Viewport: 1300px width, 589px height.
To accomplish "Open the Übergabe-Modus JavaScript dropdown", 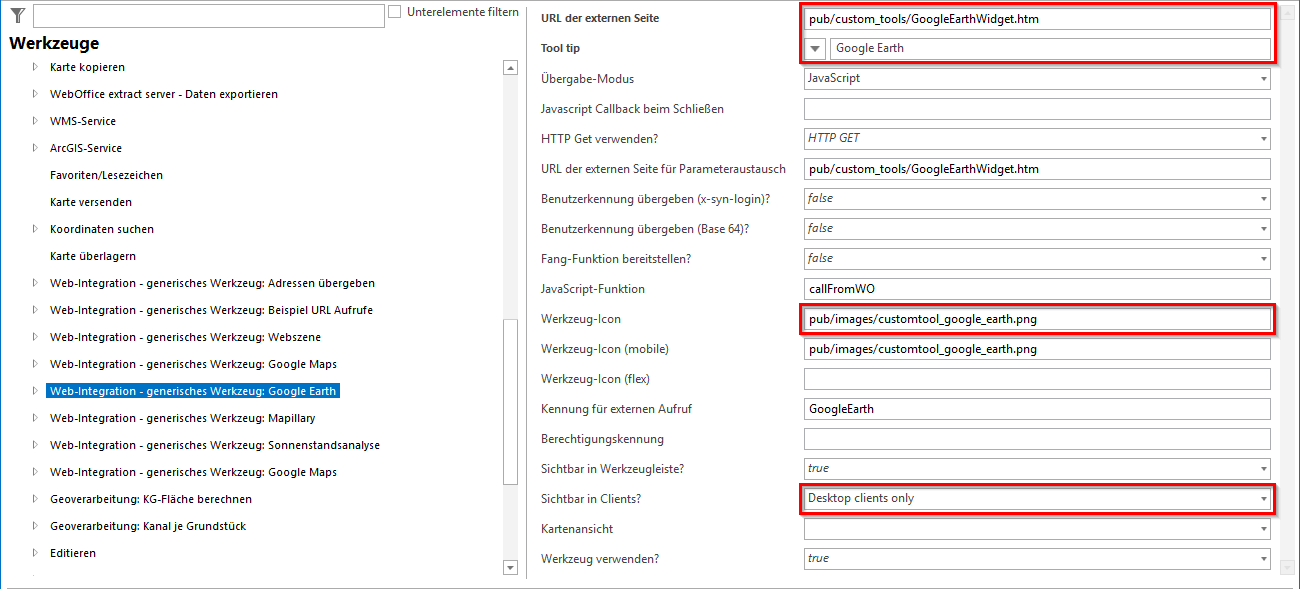I will point(1264,79).
